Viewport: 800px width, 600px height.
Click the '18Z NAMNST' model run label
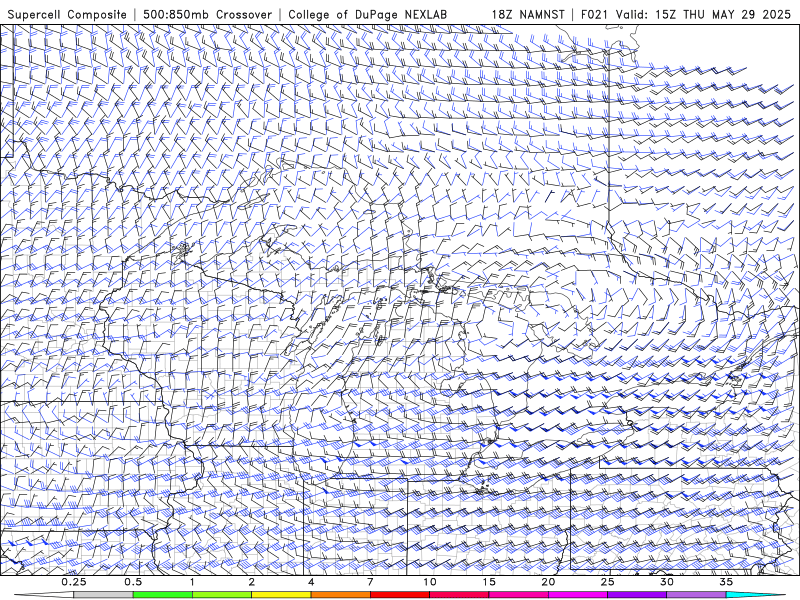[x=528, y=14]
